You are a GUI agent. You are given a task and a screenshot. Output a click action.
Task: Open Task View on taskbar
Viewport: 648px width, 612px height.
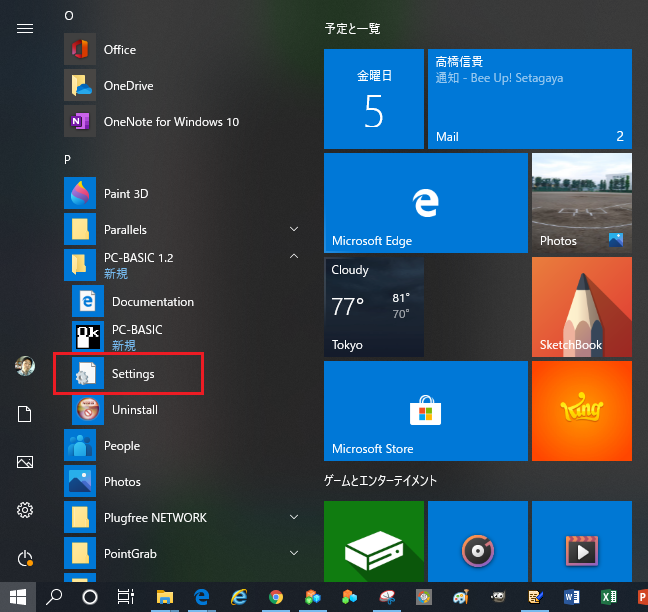pos(126,597)
